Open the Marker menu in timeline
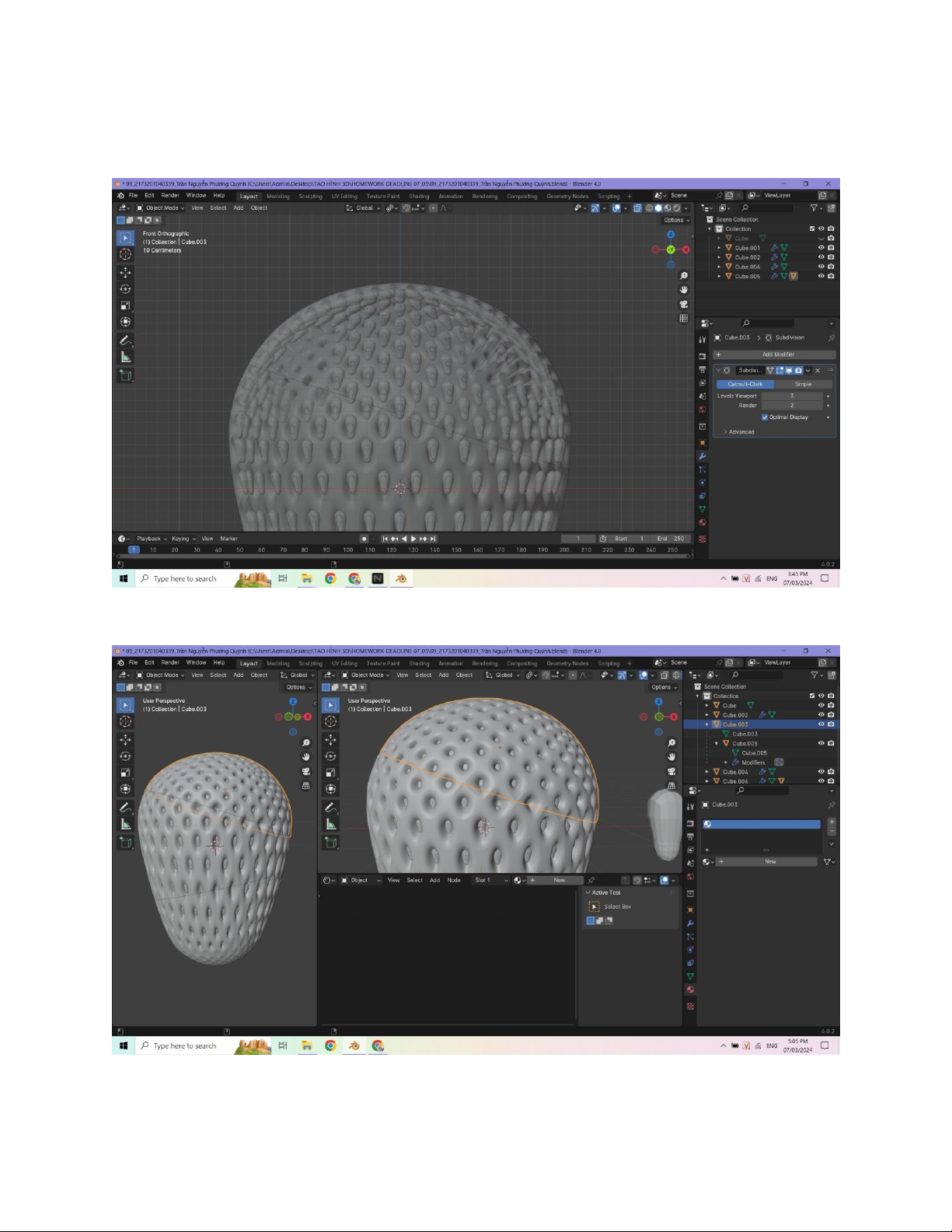 pyautogui.click(x=228, y=539)
